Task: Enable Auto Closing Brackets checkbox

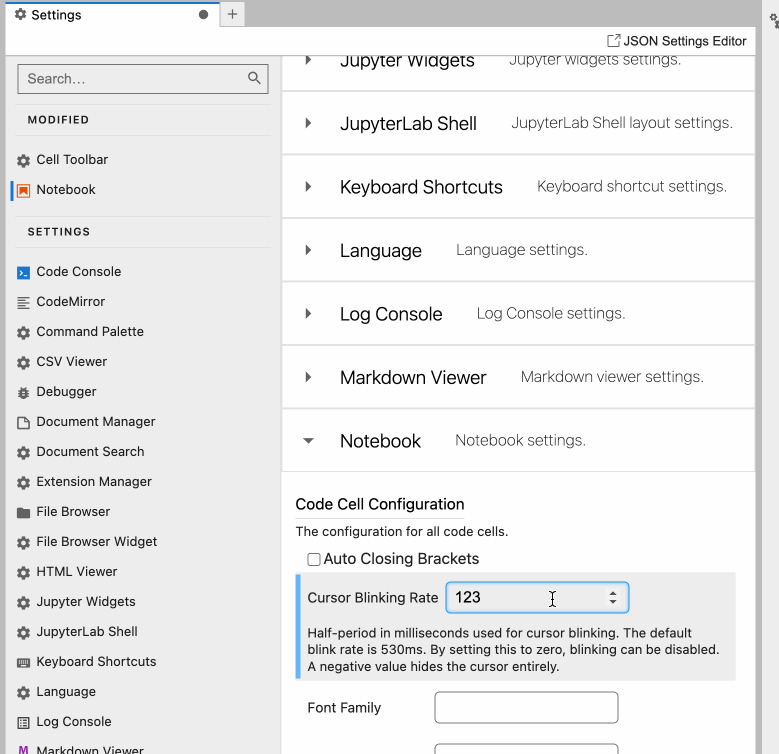Action: tap(313, 559)
